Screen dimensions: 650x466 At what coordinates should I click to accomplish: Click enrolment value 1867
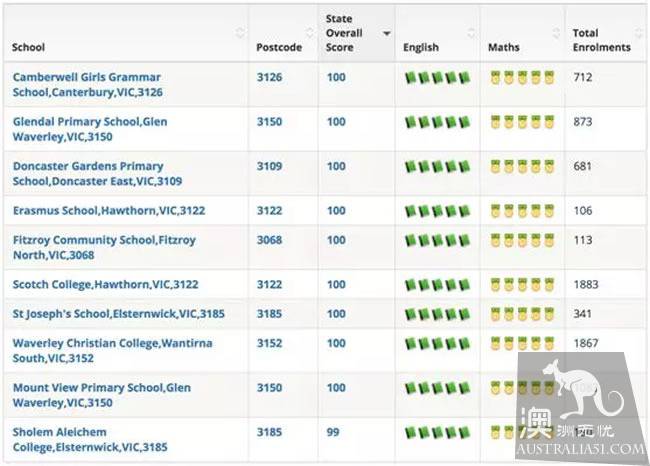pyautogui.click(x=586, y=343)
